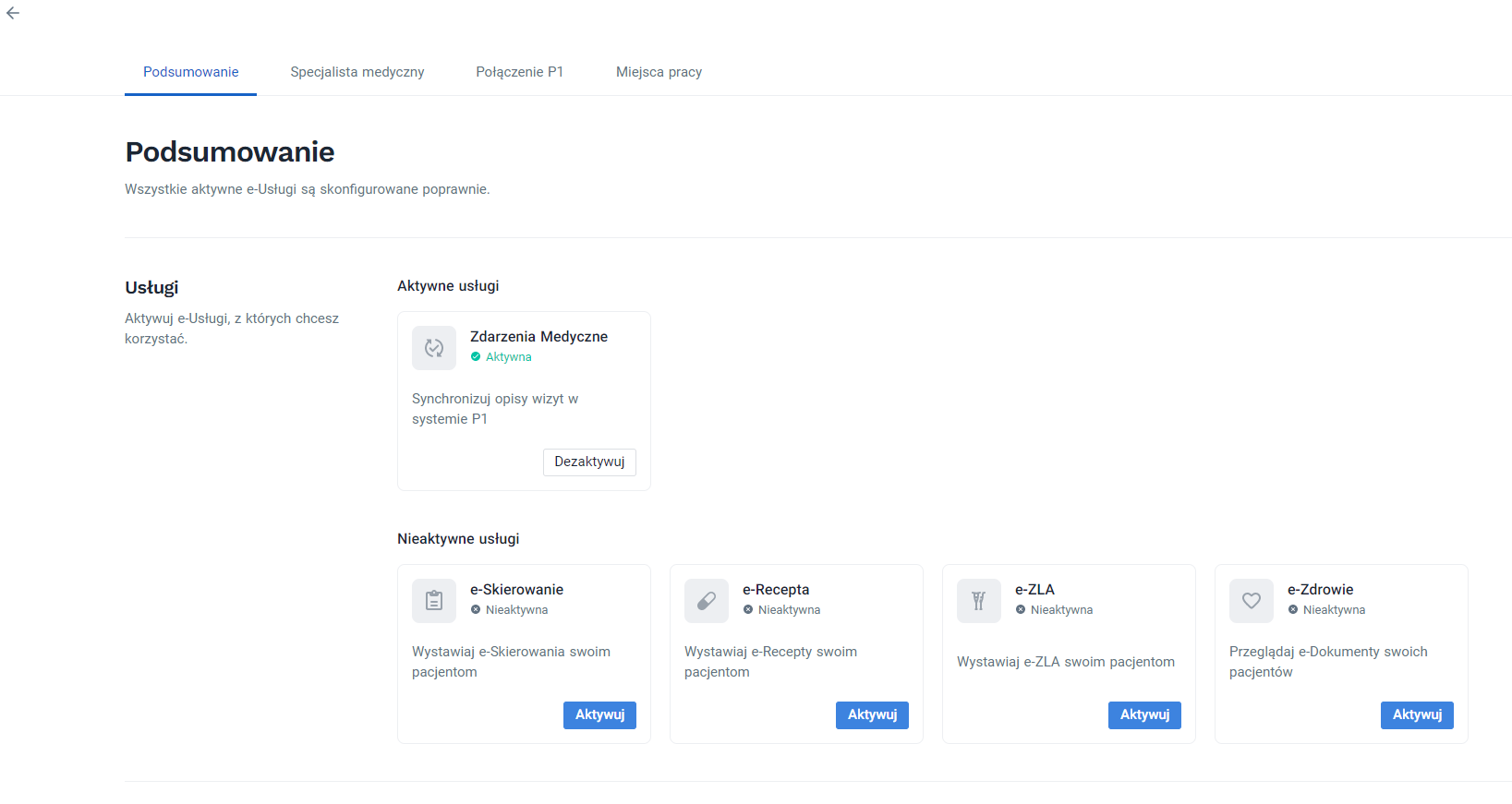1512x804 pixels.
Task: Select the Miejsca pracy tab
Action: 659,72
